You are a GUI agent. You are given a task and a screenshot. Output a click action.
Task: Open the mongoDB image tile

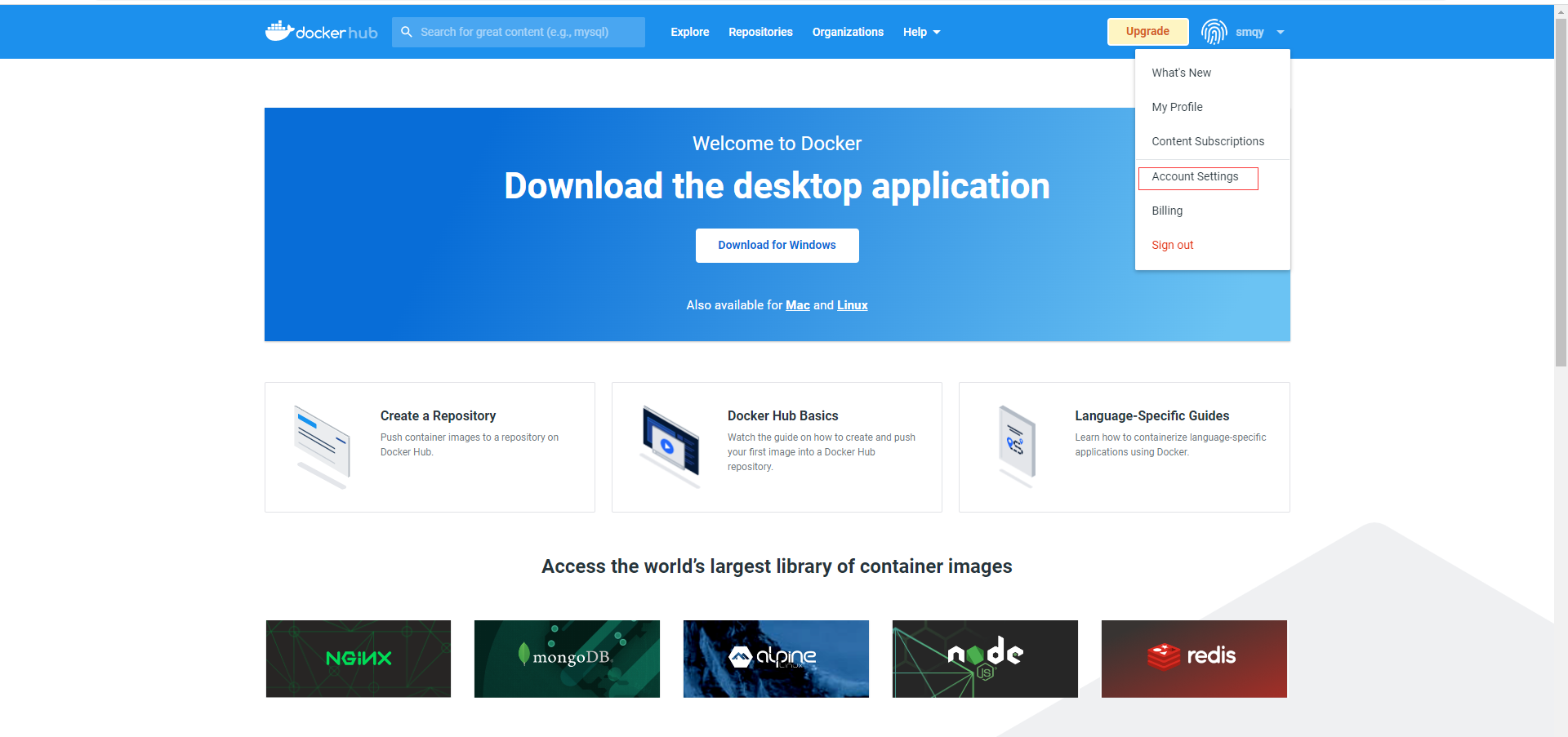coord(567,659)
